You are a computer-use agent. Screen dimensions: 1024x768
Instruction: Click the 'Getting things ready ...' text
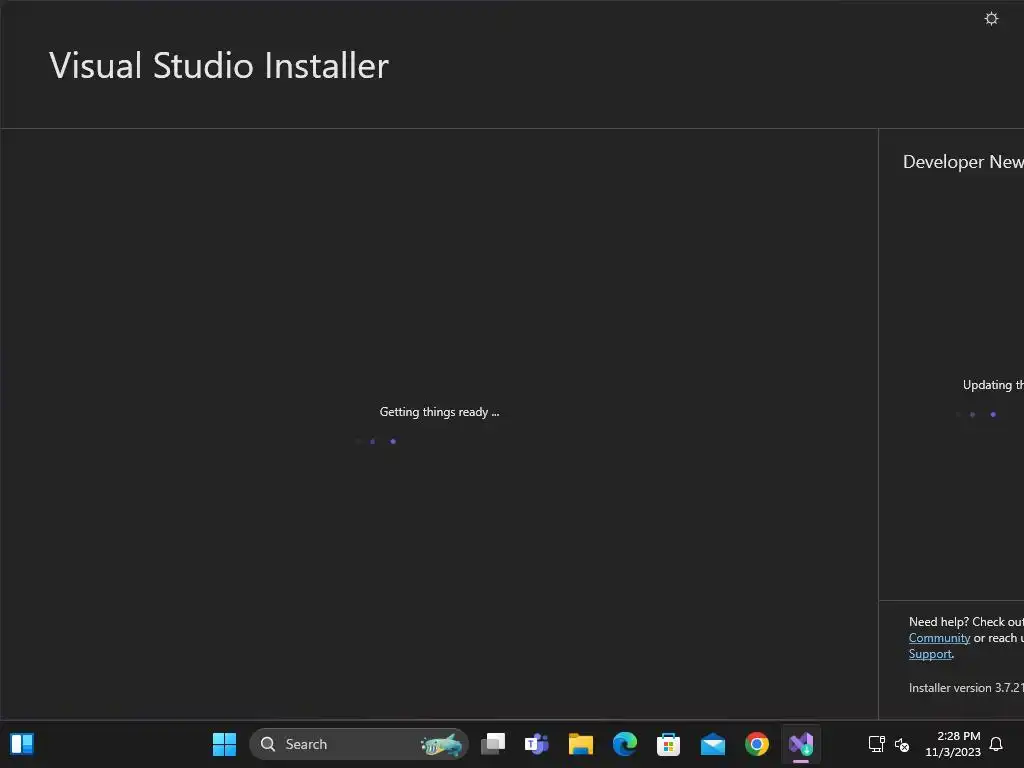pyautogui.click(x=439, y=412)
